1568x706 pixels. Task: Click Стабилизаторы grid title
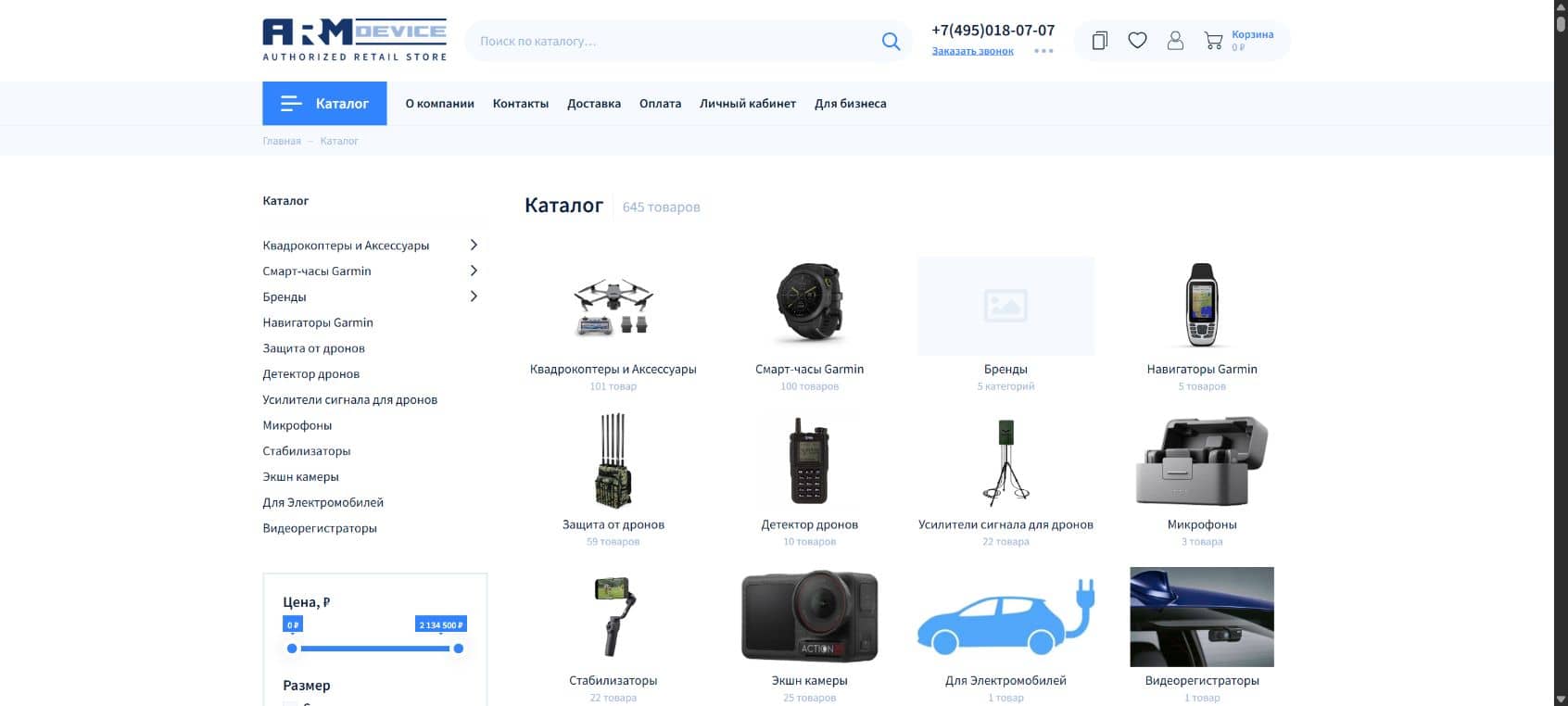tap(613, 680)
